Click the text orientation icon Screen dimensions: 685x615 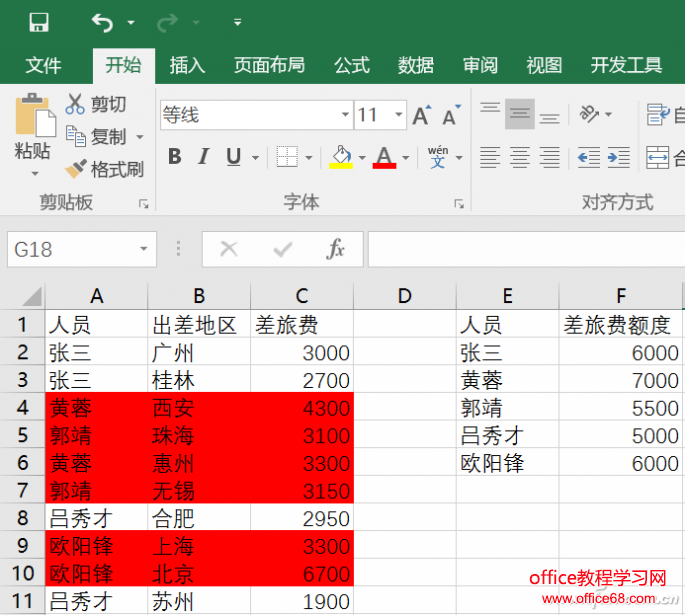589,114
